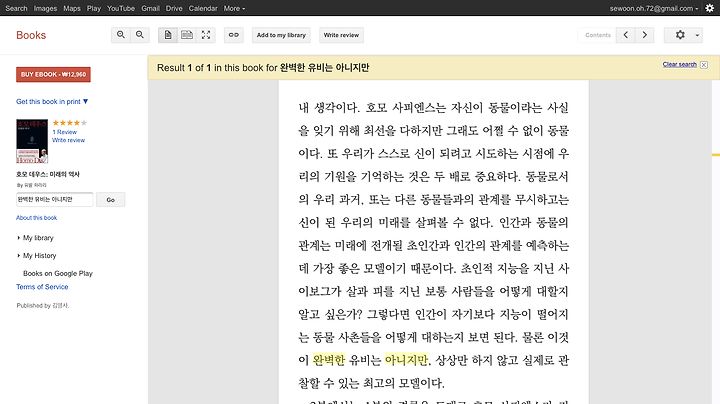
Task: Open the Contents dropdown
Action: (597, 35)
